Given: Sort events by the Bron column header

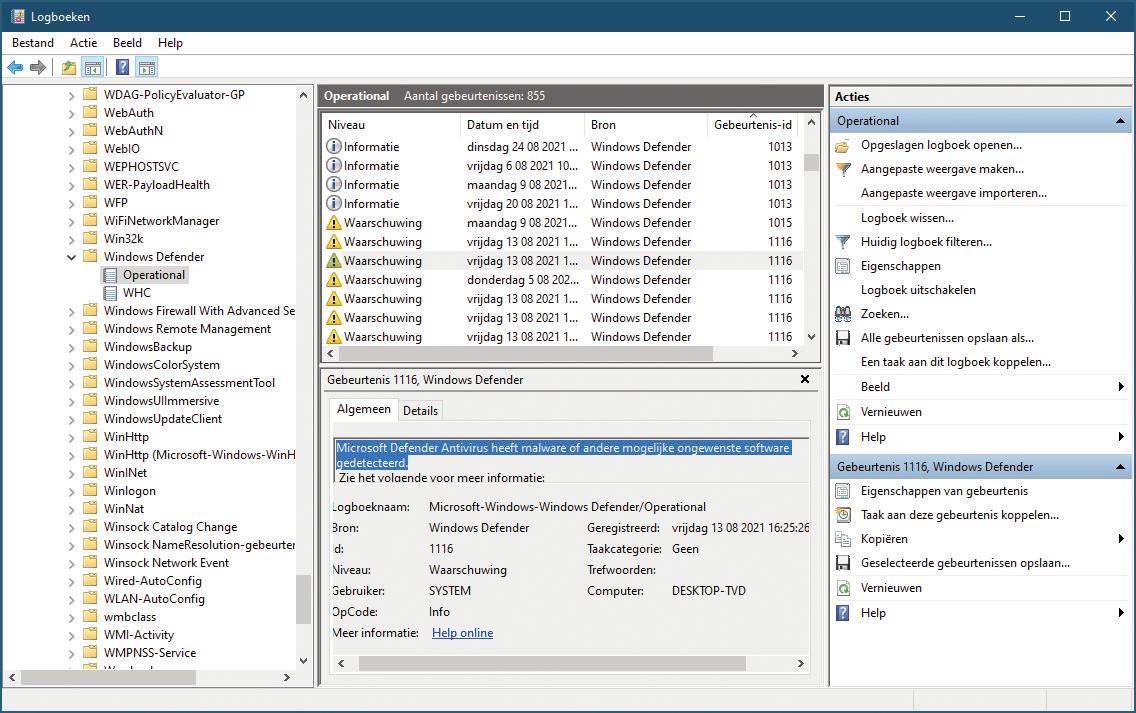Looking at the screenshot, I should (x=646, y=125).
